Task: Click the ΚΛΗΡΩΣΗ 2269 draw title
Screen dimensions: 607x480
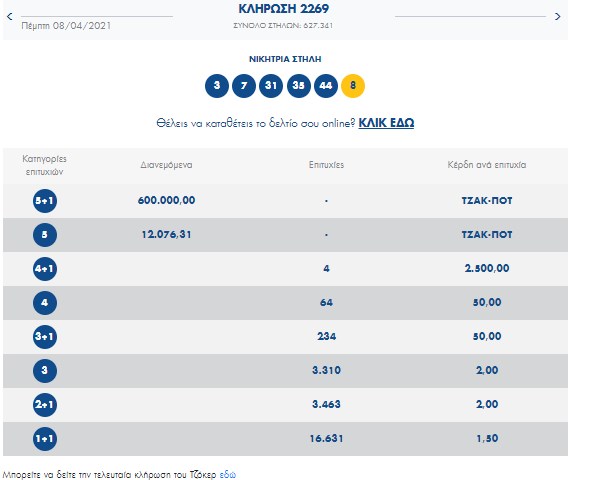Action: 285,9
